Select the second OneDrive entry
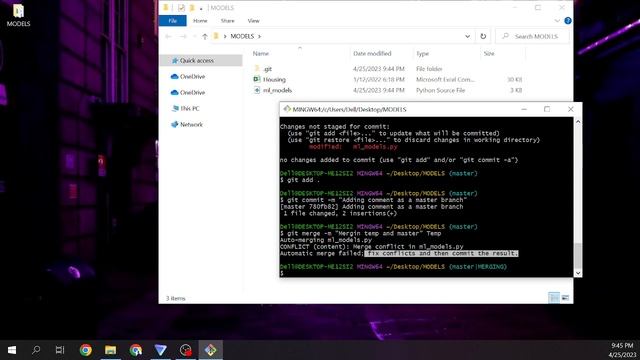This screenshot has height=360, width=640. pos(192,93)
